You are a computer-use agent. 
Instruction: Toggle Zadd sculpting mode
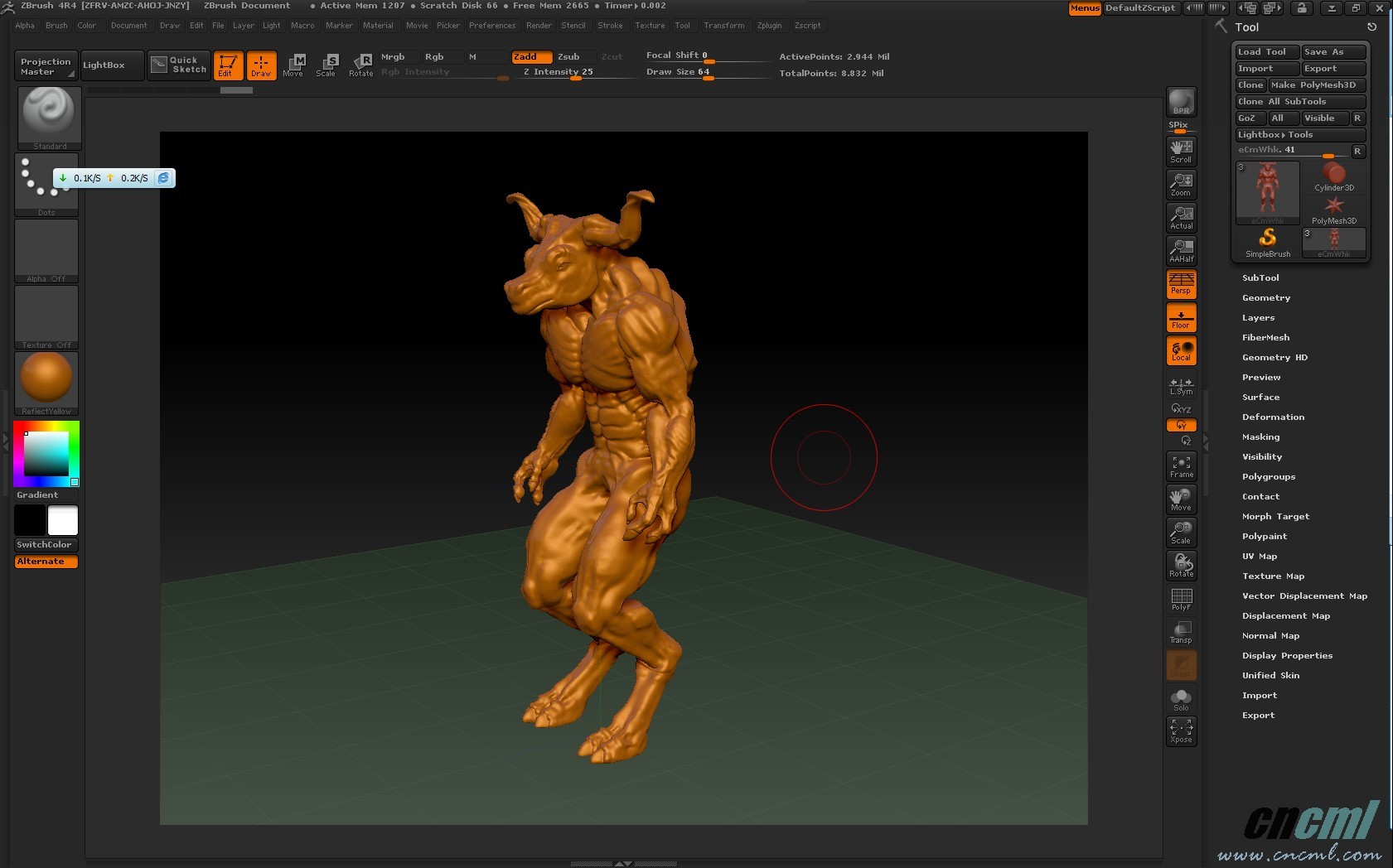[x=531, y=56]
